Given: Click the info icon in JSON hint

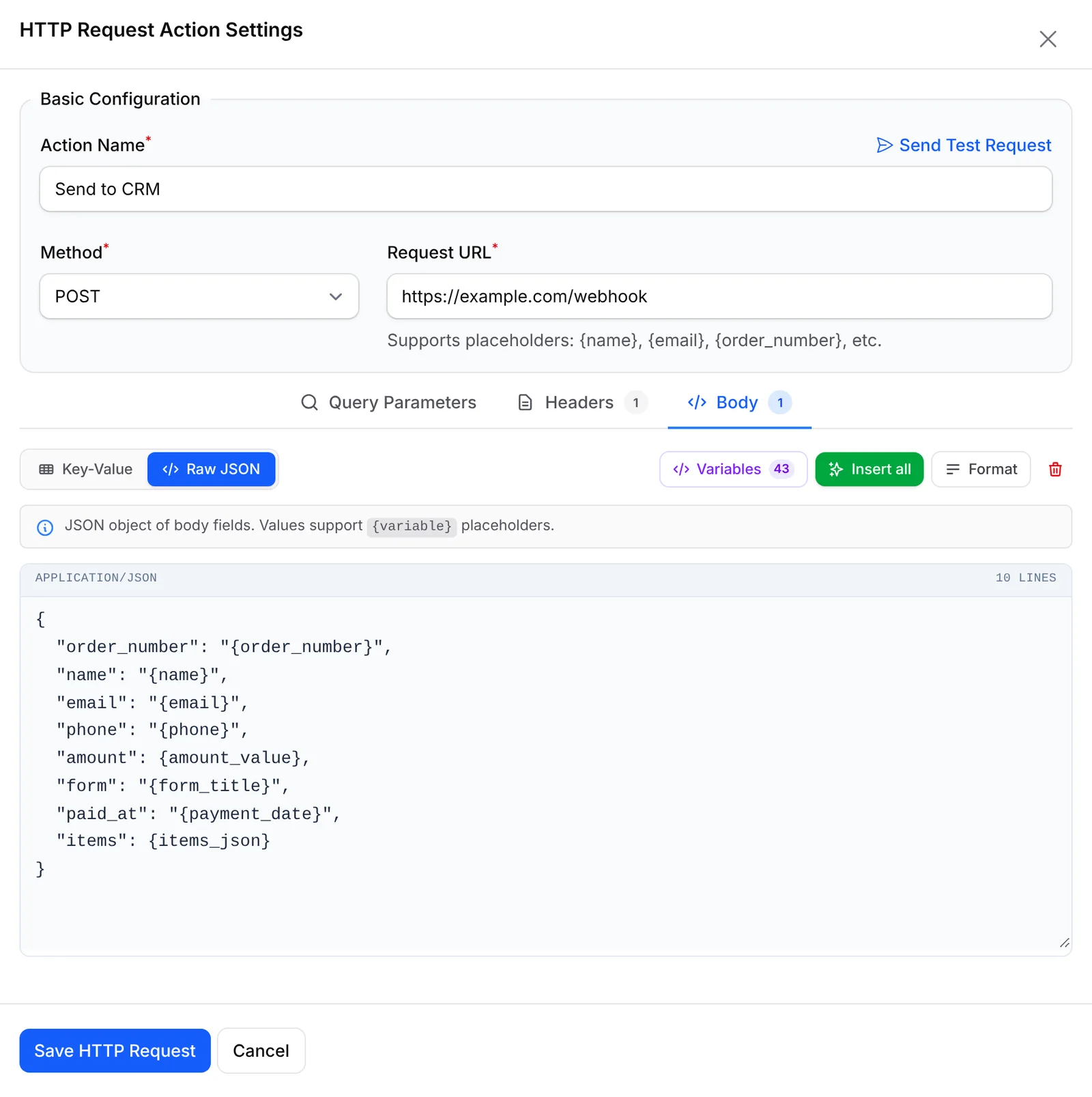Looking at the screenshot, I should (45, 527).
